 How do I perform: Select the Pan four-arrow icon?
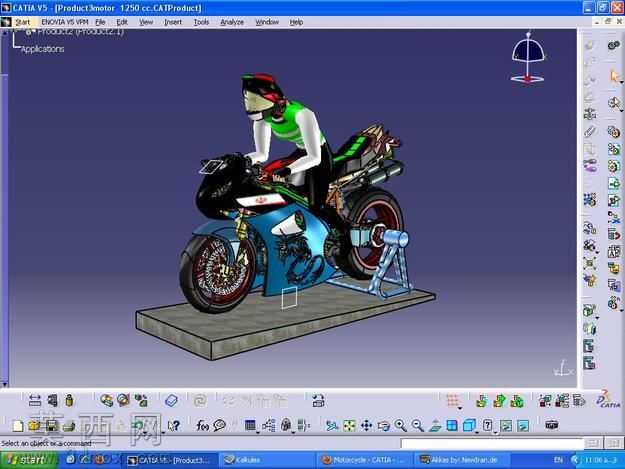366,426
